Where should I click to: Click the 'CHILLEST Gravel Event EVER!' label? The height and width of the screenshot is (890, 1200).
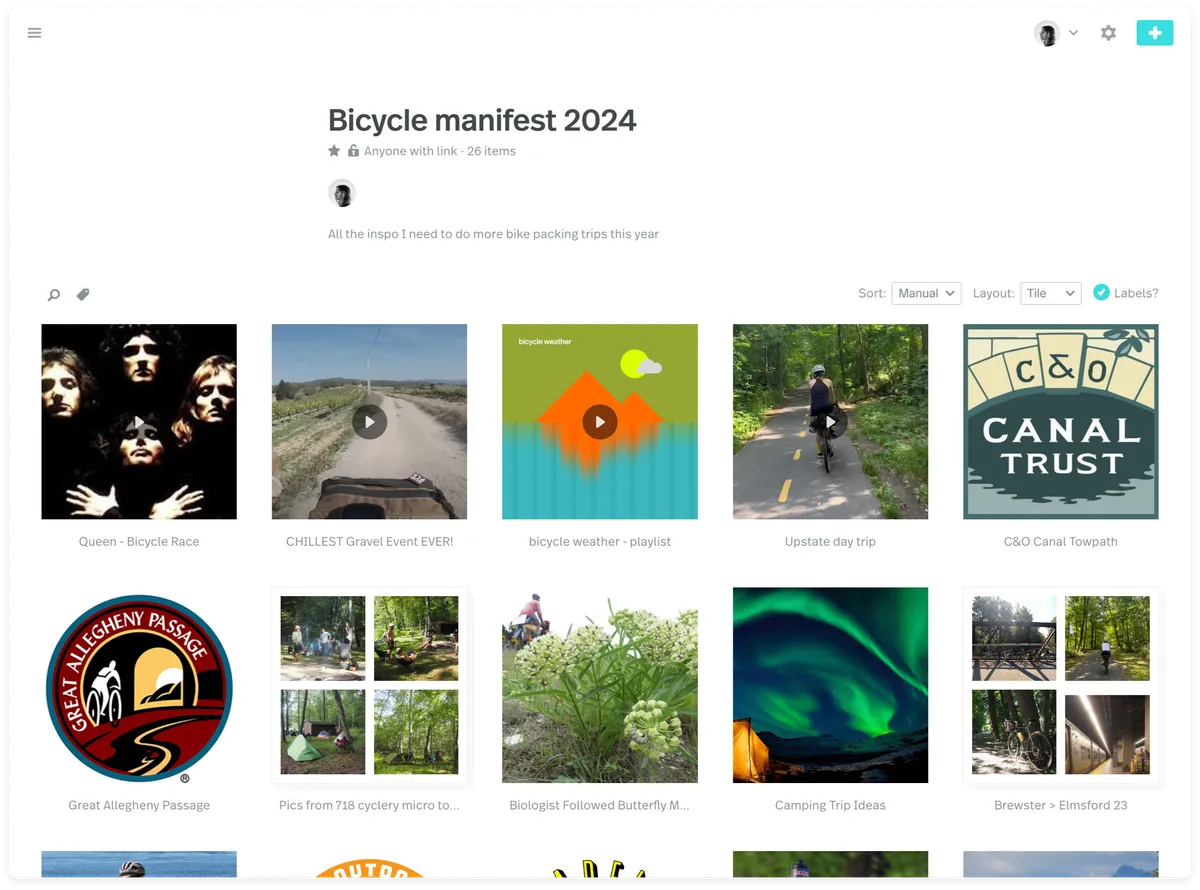(369, 542)
